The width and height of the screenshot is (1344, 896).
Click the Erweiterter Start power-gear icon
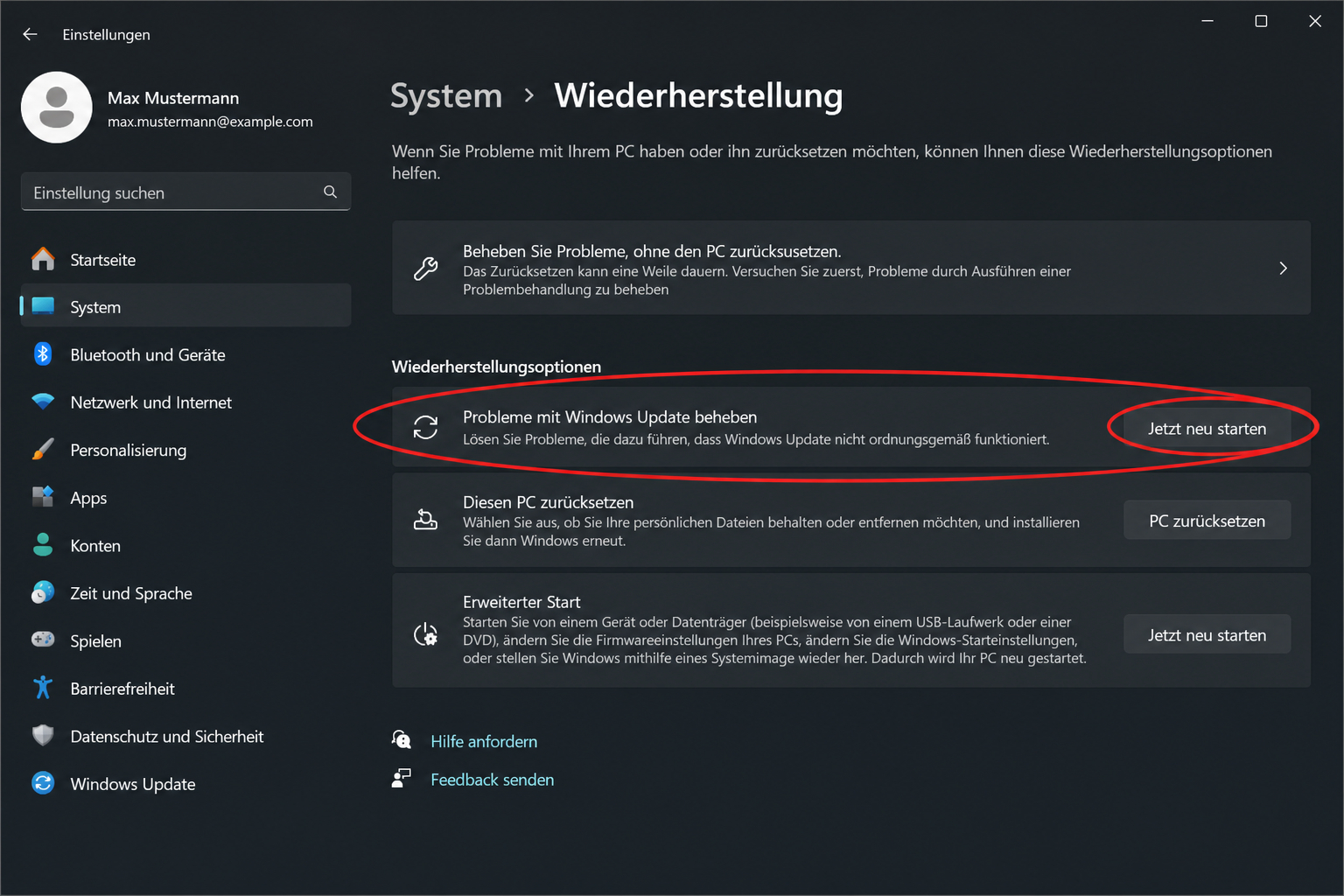point(426,634)
